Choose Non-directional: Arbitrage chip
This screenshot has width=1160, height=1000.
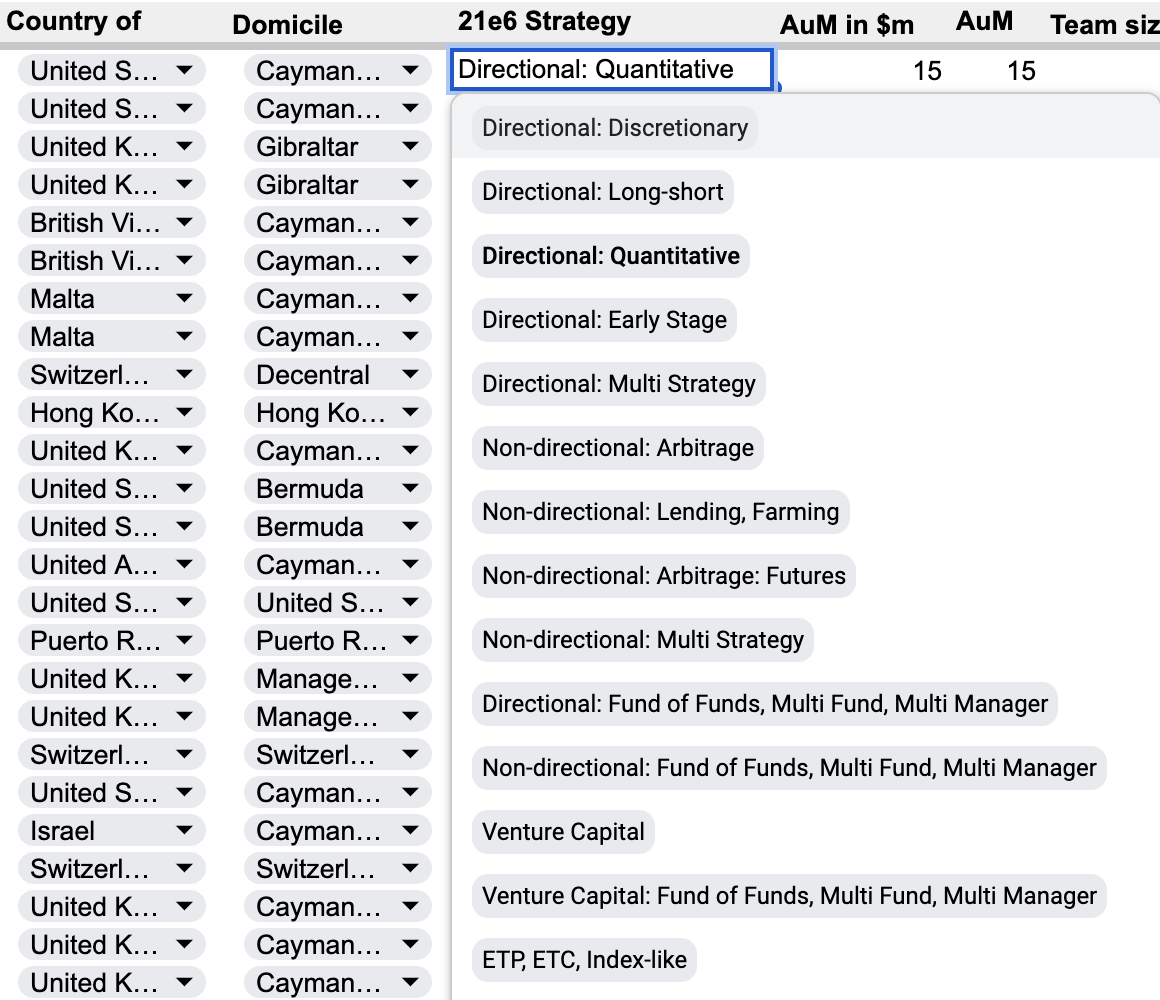pos(618,448)
